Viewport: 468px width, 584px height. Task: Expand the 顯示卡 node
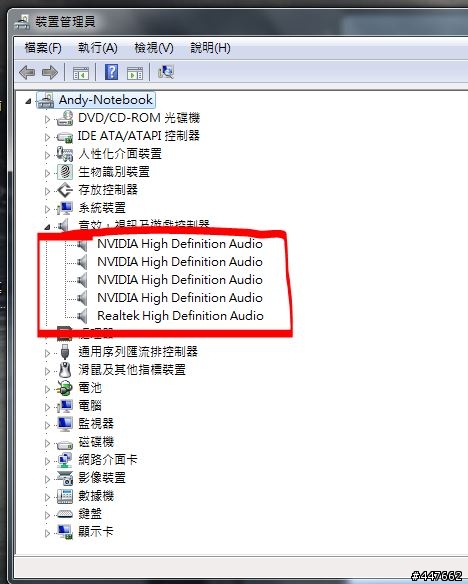click(x=47, y=533)
